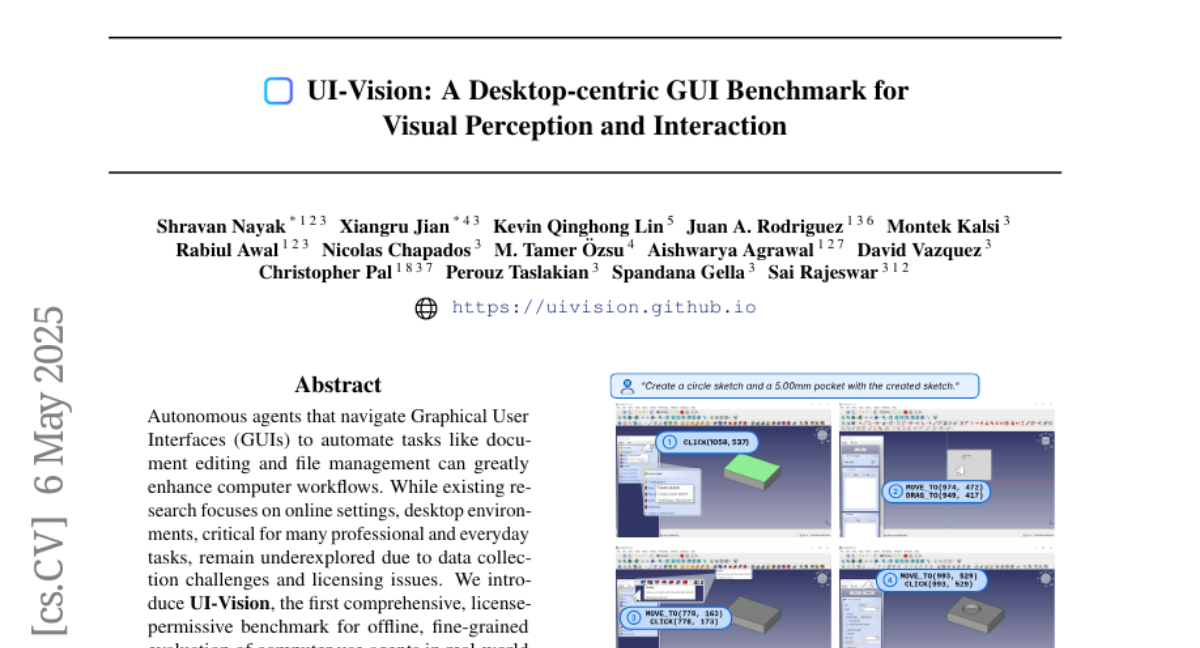Click the Abstract section heading
This screenshot has width=1200, height=648.
(x=338, y=385)
